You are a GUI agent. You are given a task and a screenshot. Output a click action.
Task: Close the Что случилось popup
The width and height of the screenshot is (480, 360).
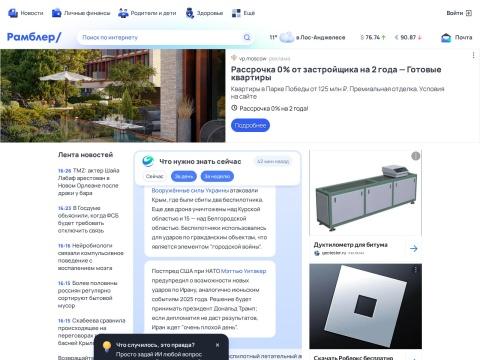tap(218, 345)
